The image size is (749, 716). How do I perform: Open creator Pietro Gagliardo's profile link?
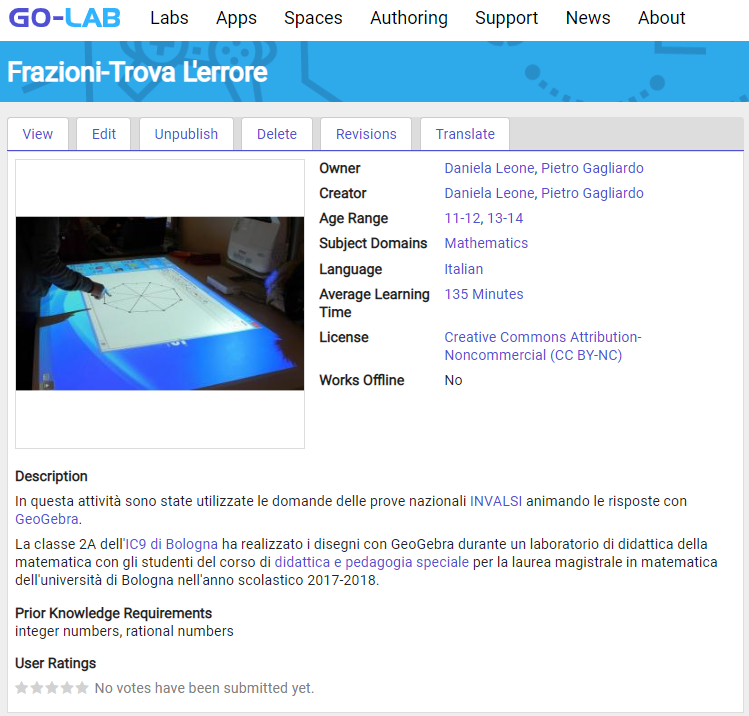(592, 193)
